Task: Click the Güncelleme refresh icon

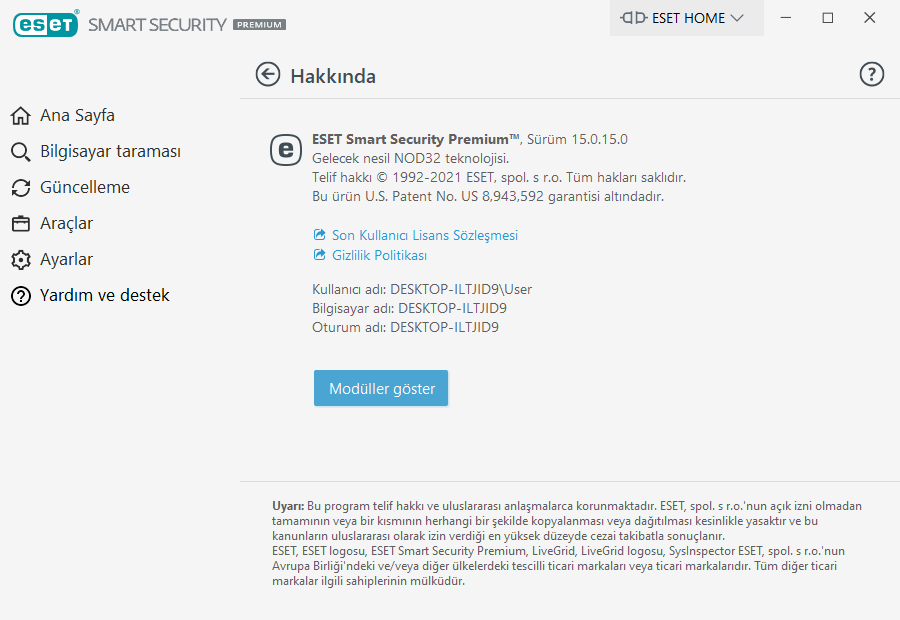Action: tap(20, 188)
